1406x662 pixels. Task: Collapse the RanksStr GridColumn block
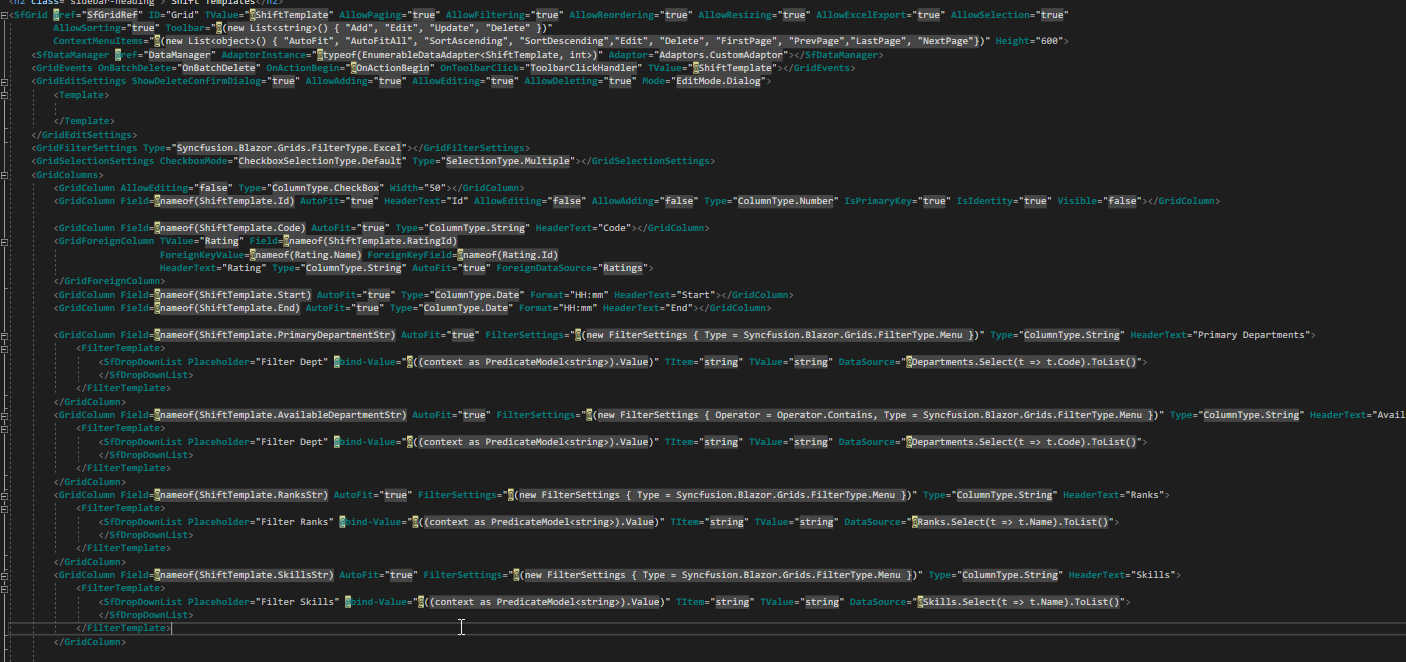(6, 494)
